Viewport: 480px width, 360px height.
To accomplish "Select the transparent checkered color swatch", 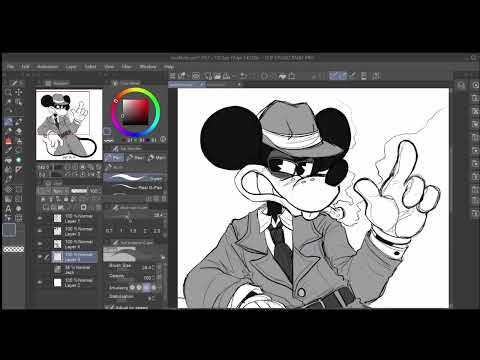I will coord(14,249).
